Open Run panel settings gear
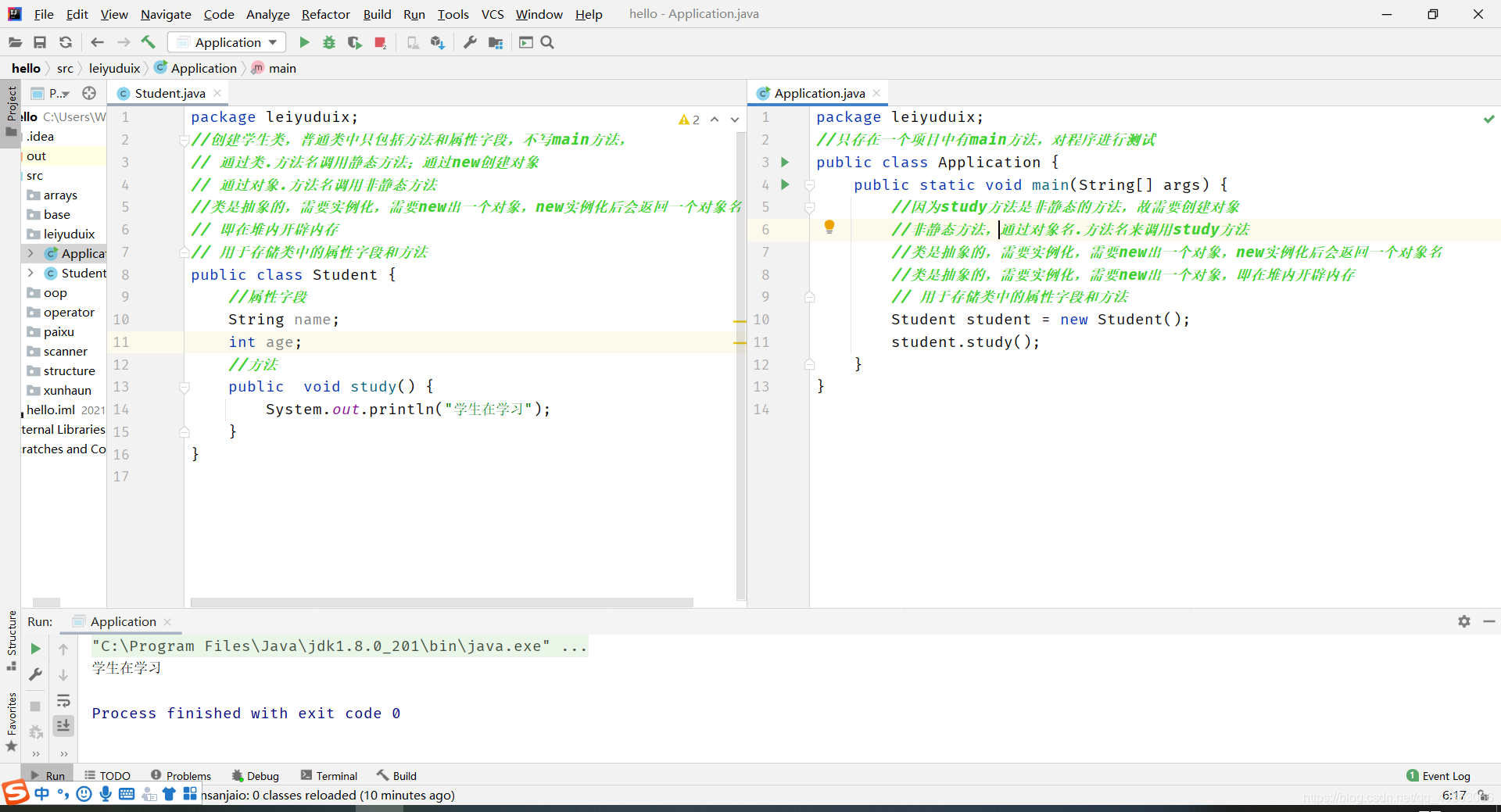 pos(1464,621)
